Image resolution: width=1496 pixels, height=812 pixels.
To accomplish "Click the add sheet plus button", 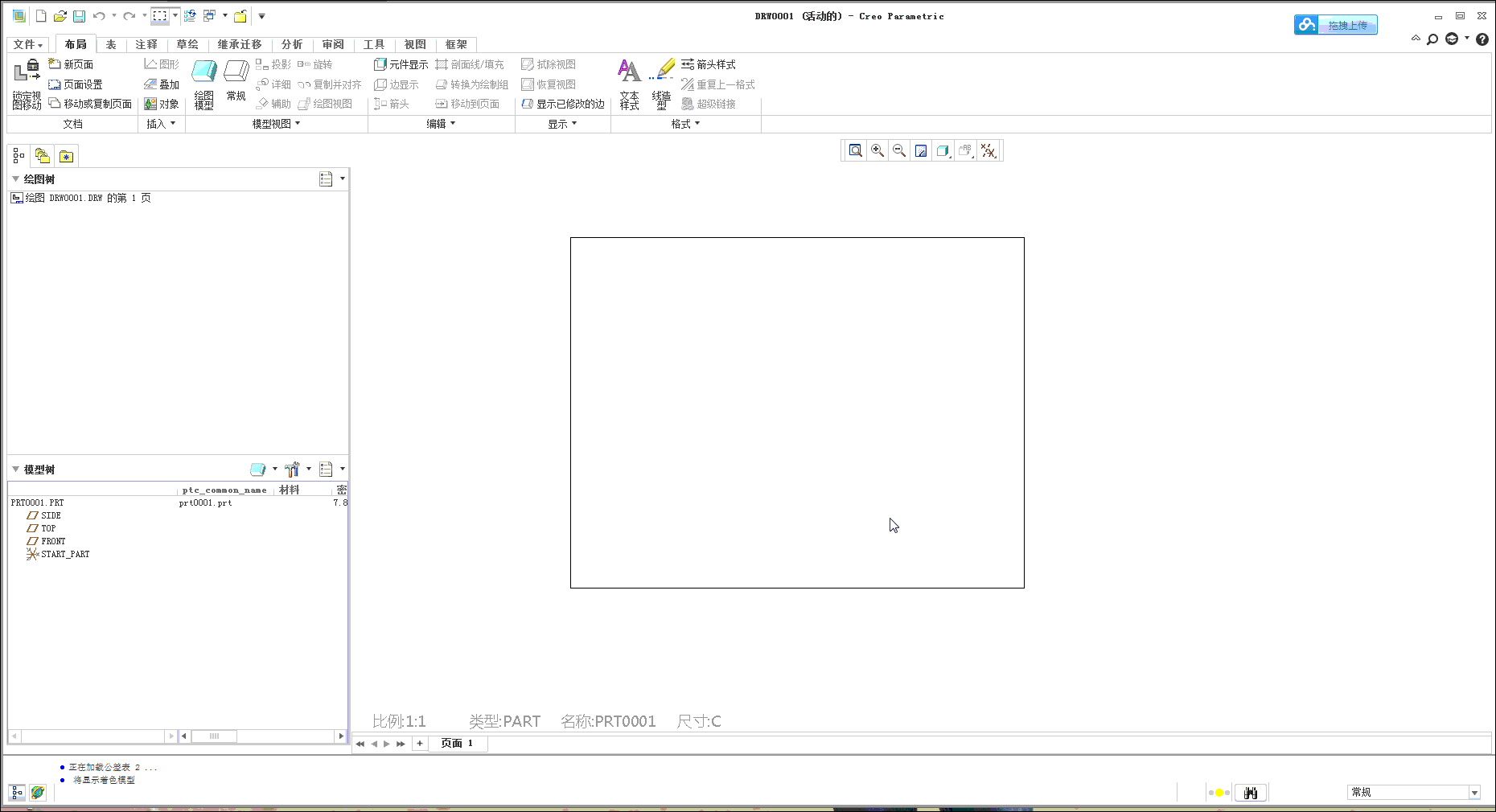I will 419,744.
